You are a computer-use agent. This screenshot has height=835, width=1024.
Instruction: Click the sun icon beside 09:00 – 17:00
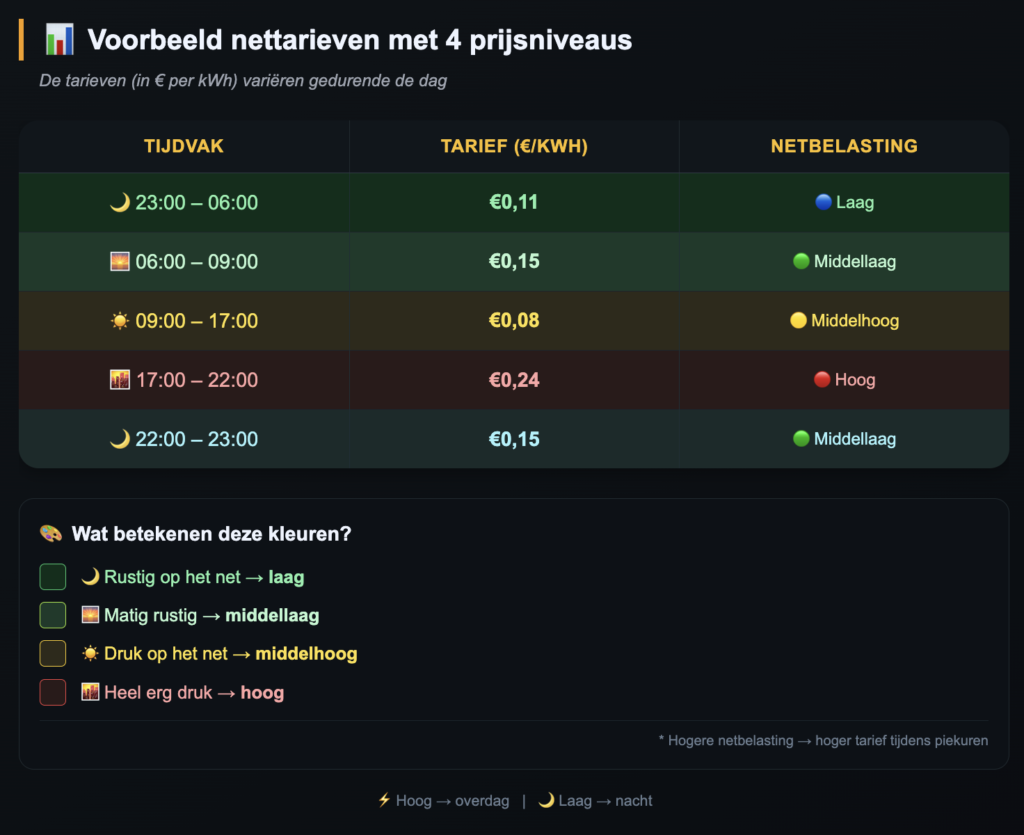click(120, 321)
